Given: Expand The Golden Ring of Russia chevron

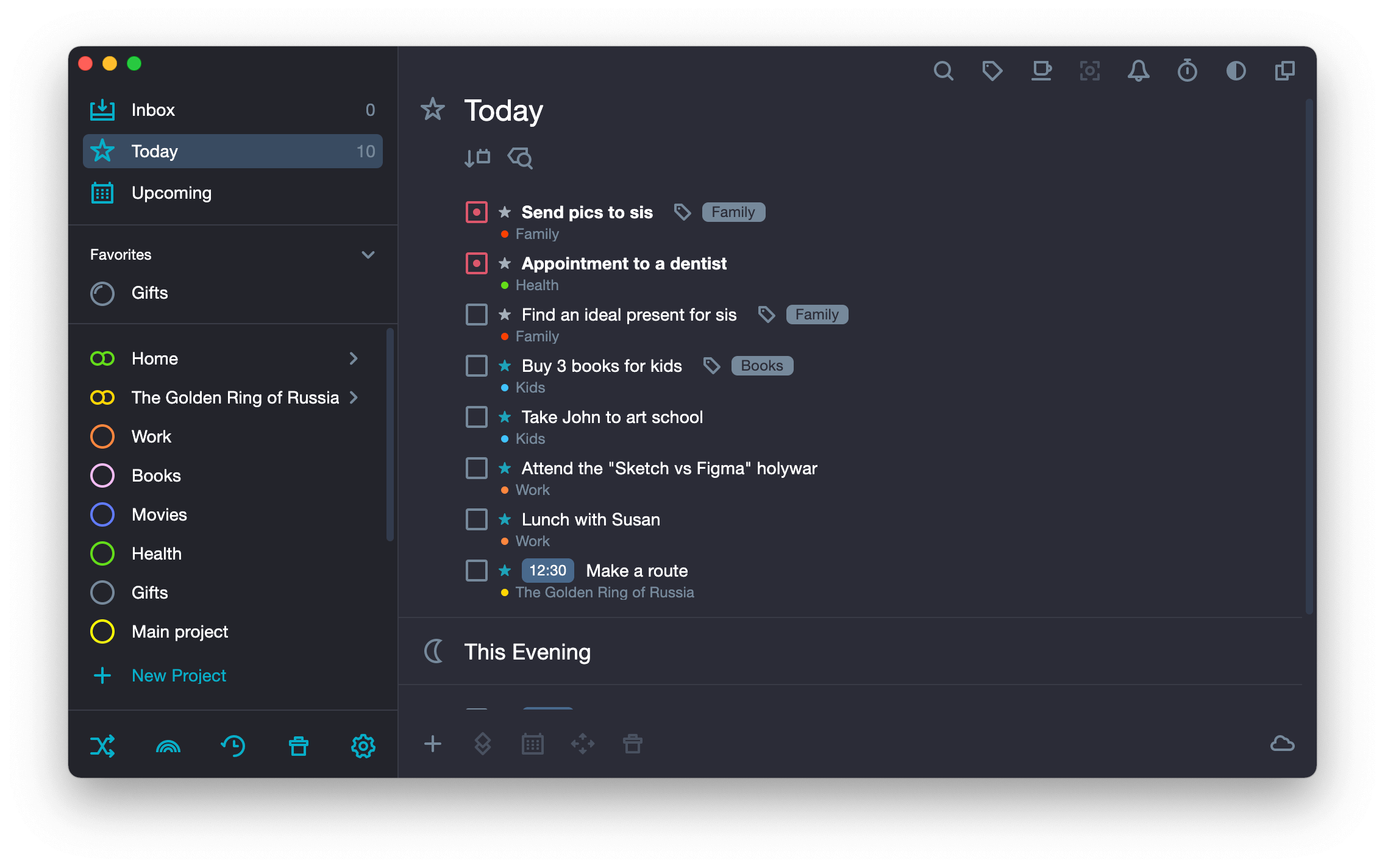Looking at the screenshot, I should (x=354, y=397).
